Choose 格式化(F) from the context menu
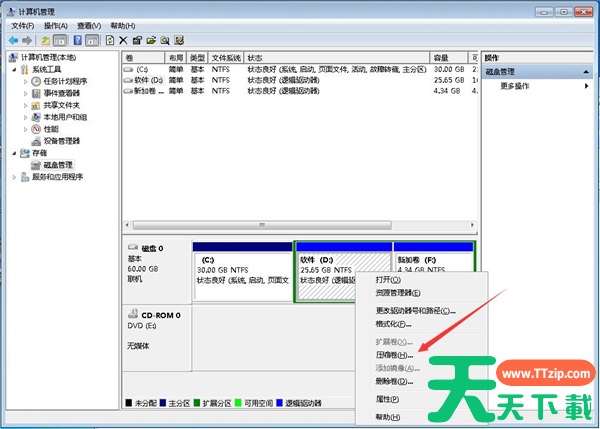600x429 pixels. (393, 324)
